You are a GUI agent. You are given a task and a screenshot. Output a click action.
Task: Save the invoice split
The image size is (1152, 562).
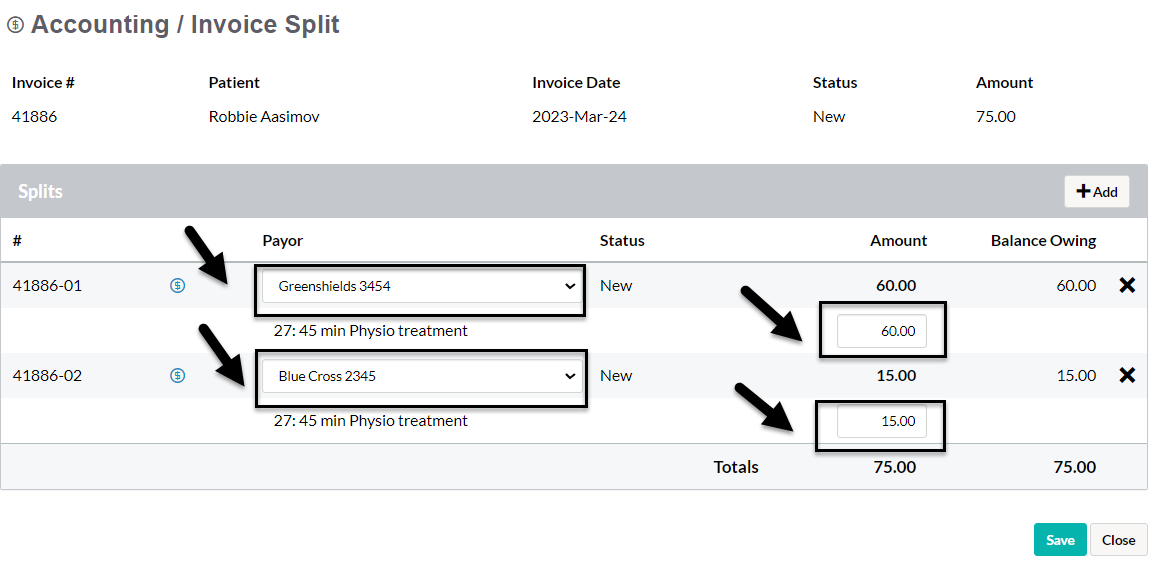tap(1059, 540)
